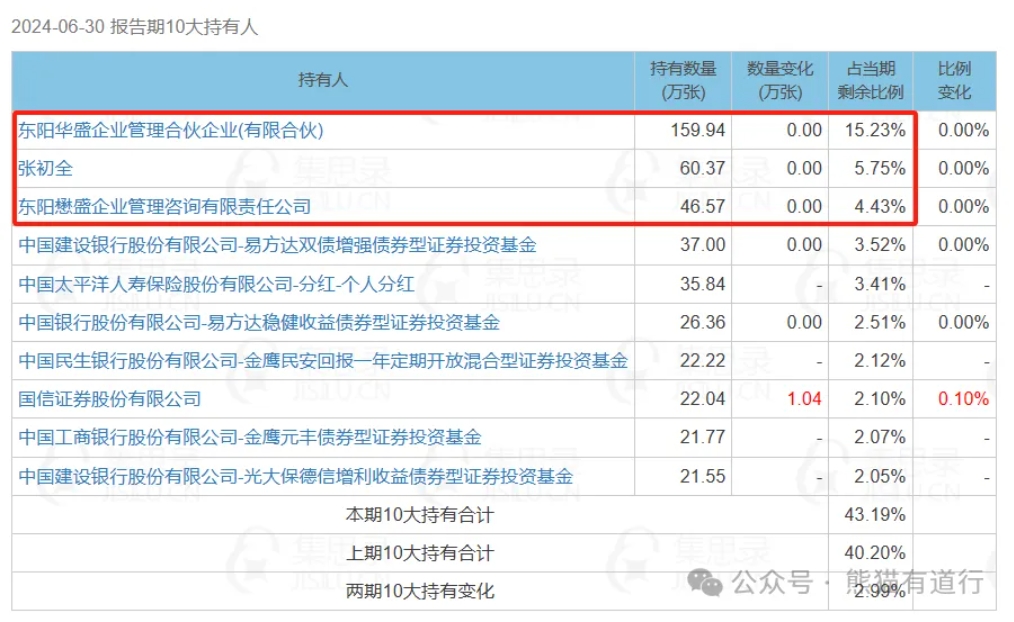1014x622 pixels.
Task: Open holder link 东阳华盛企业管理合伙企业(有限合伙)
Action: pyautogui.click(x=171, y=131)
